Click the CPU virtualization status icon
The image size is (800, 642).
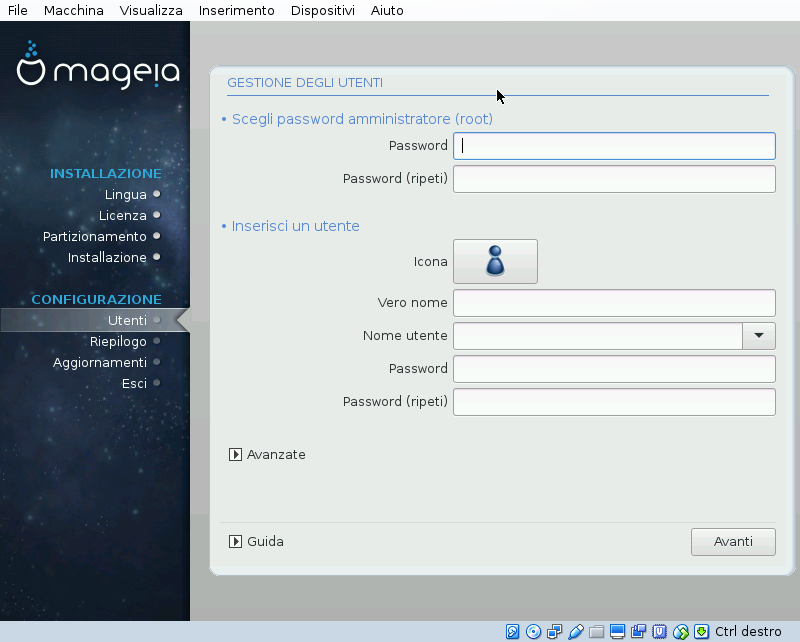(659, 632)
